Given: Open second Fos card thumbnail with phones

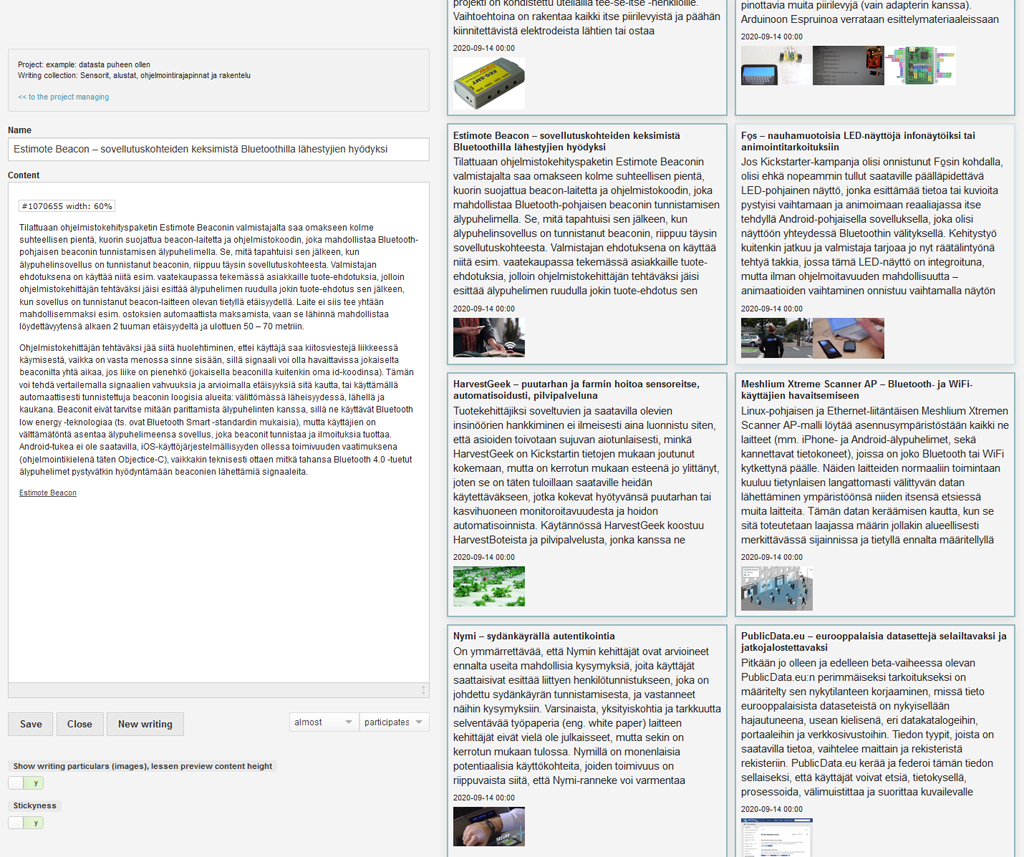Looking at the screenshot, I should (x=848, y=338).
